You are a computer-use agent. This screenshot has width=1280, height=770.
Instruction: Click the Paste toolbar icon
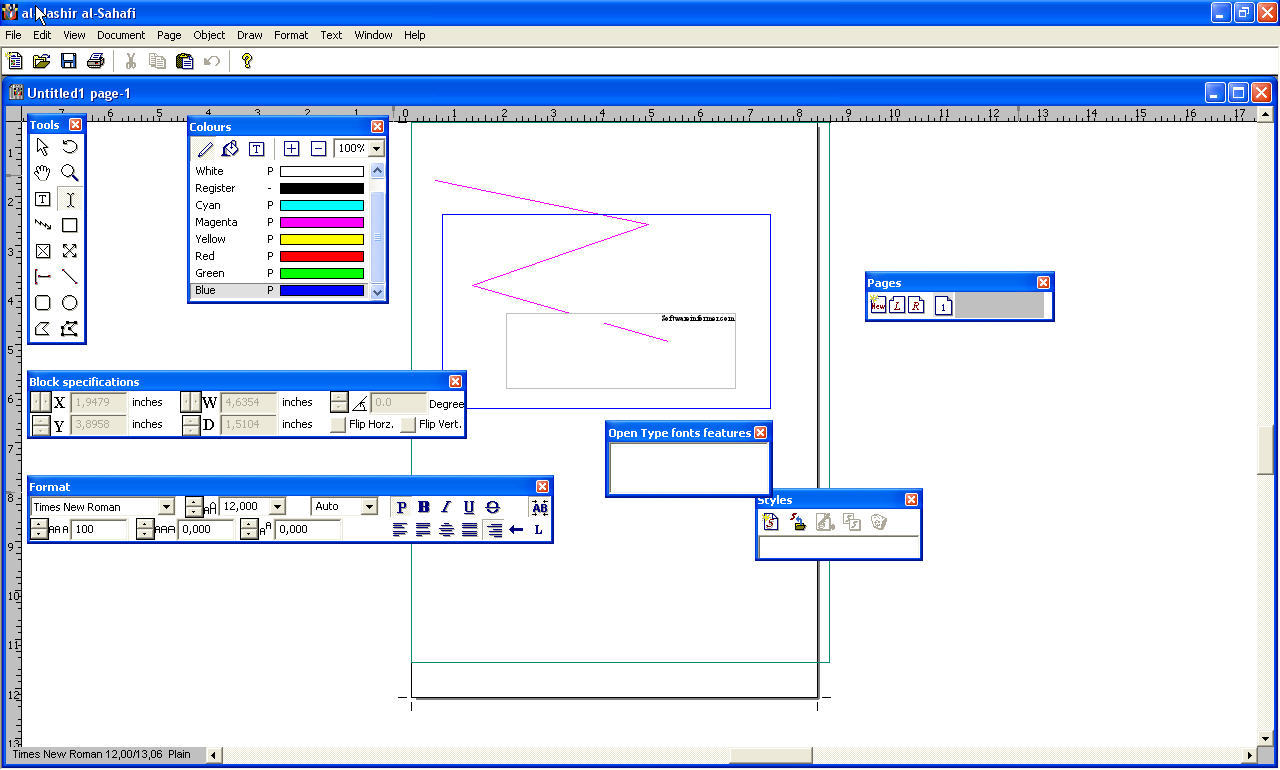(184, 61)
